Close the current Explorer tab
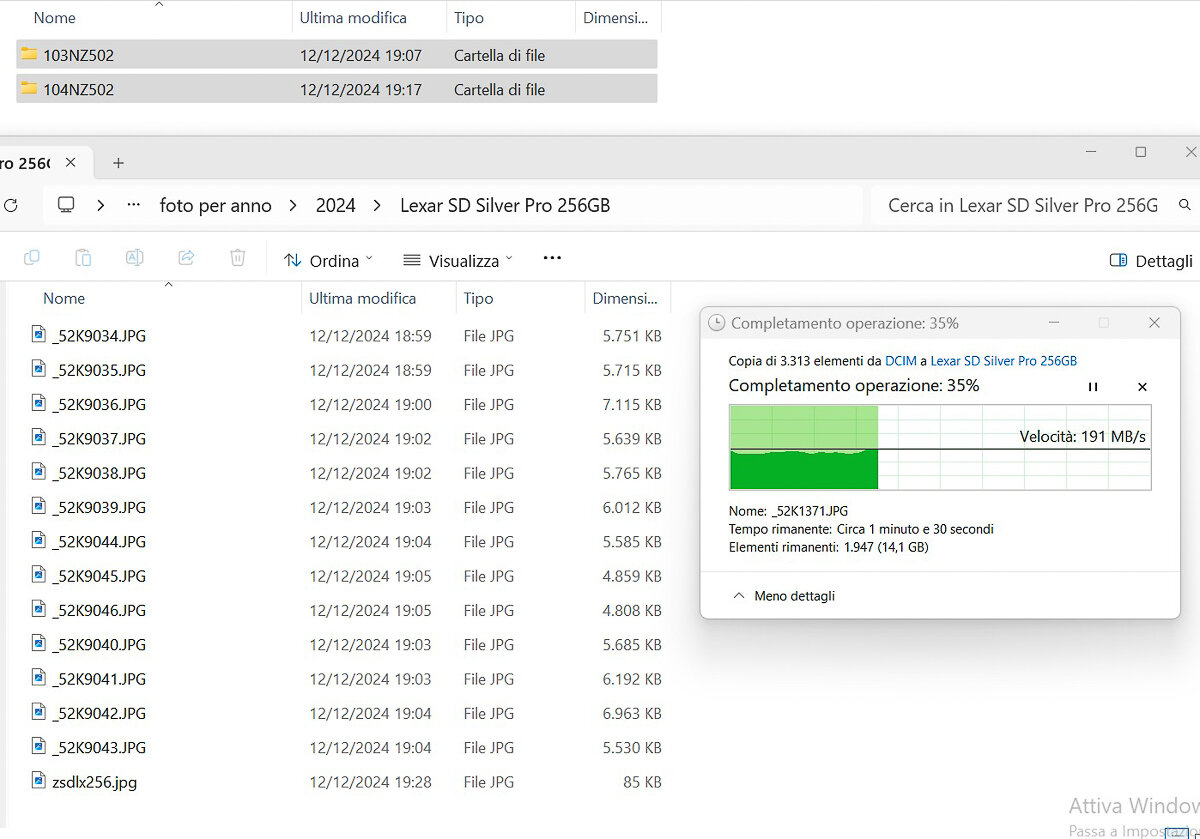 click(70, 162)
